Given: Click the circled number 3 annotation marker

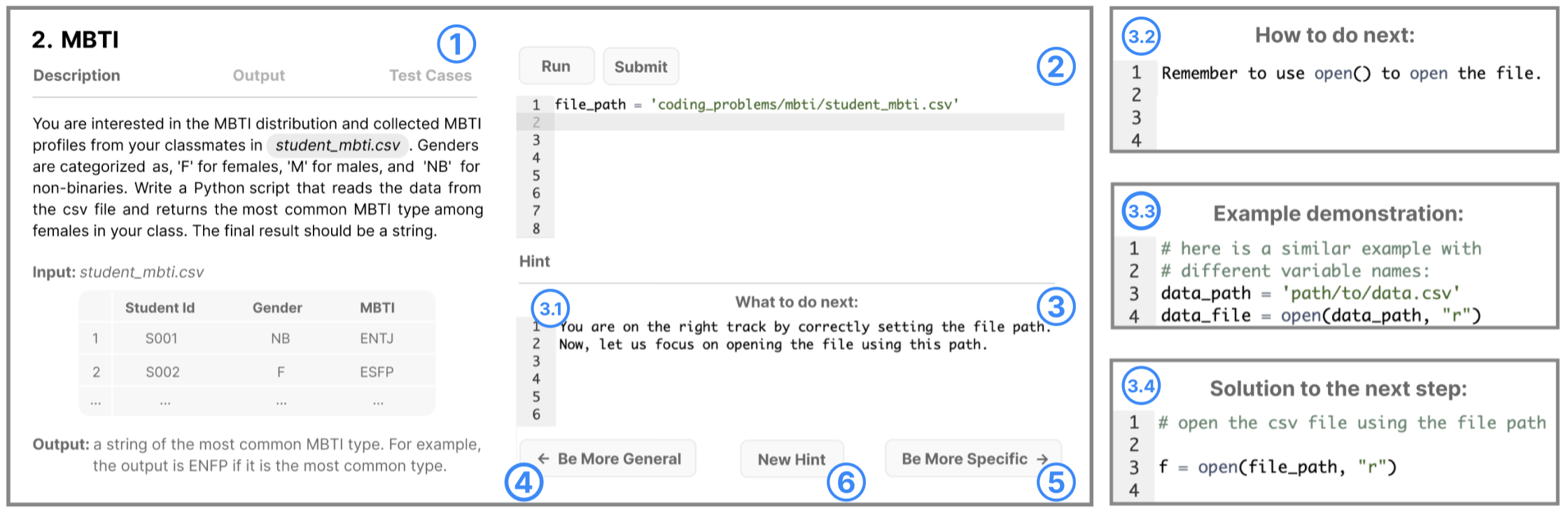Looking at the screenshot, I should tap(1056, 307).
